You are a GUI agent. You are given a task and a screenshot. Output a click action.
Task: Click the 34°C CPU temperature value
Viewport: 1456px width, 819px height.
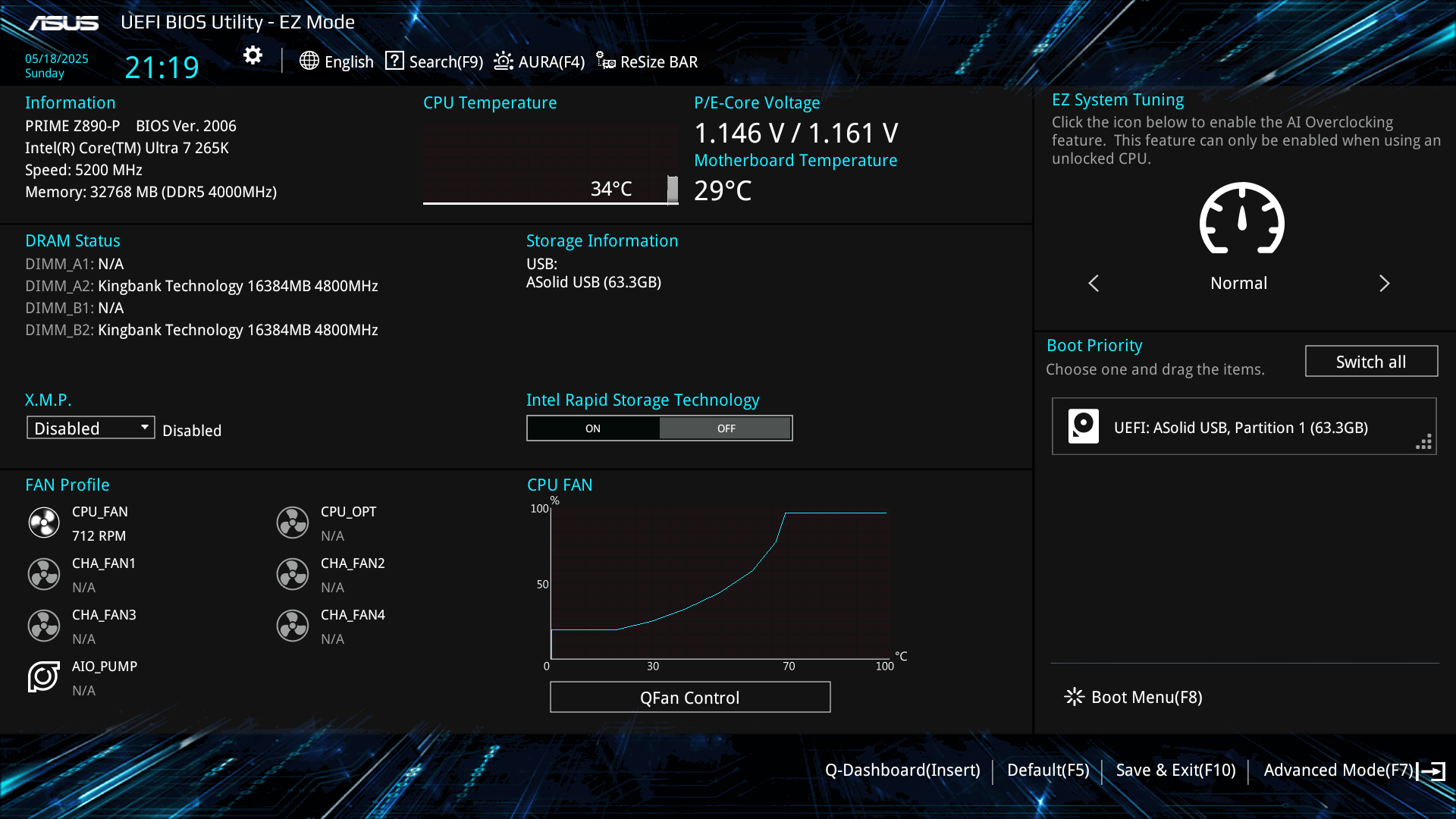point(611,189)
